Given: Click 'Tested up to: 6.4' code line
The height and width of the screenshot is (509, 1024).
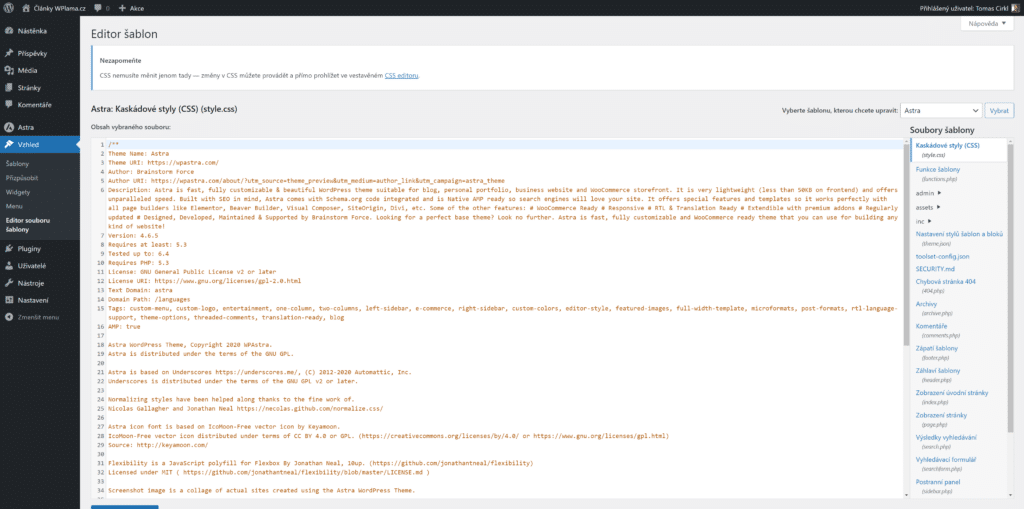Looking at the screenshot, I should (139, 254).
